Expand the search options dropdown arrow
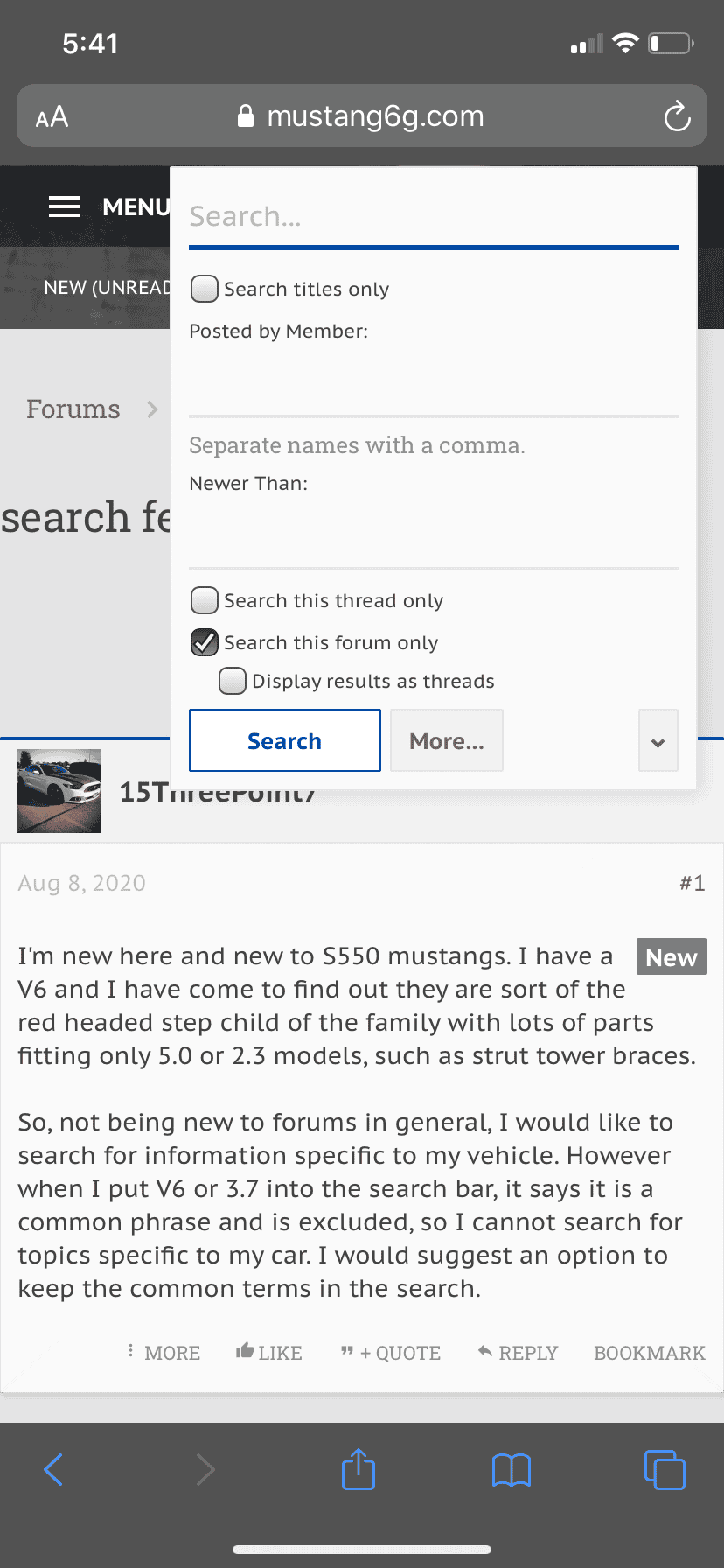The width and height of the screenshot is (724, 1568). point(658,740)
